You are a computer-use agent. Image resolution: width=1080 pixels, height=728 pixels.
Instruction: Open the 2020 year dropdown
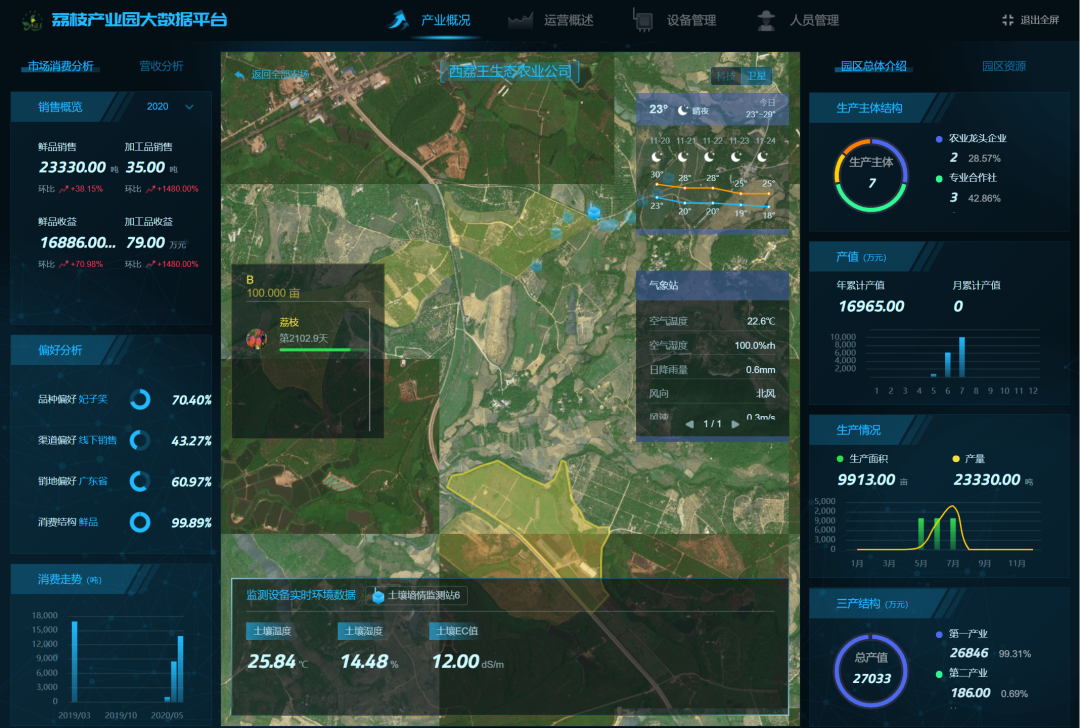coord(169,107)
